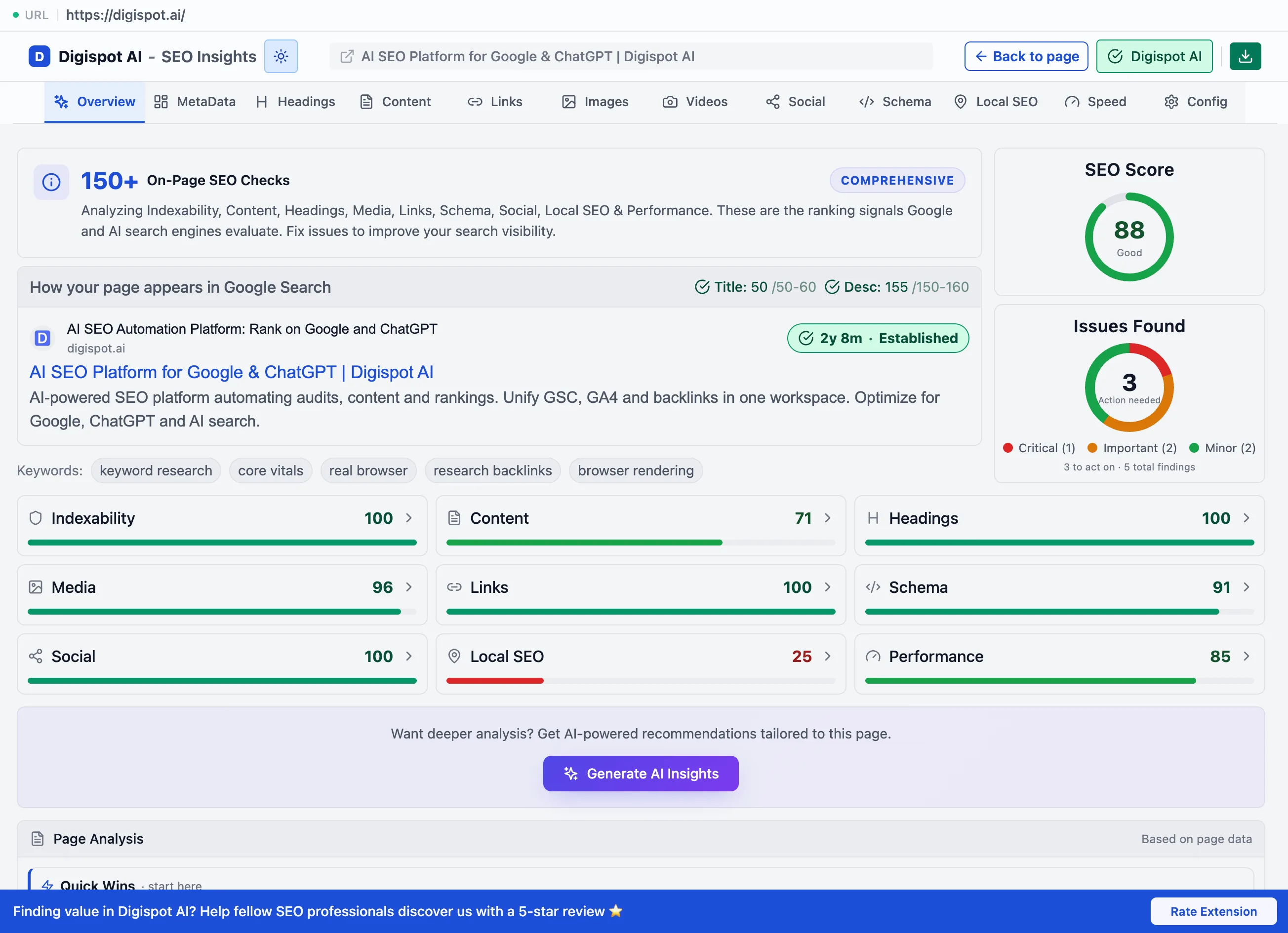Go to the Images tab
Image resolution: width=1288 pixels, height=933 pixels.
595,102
